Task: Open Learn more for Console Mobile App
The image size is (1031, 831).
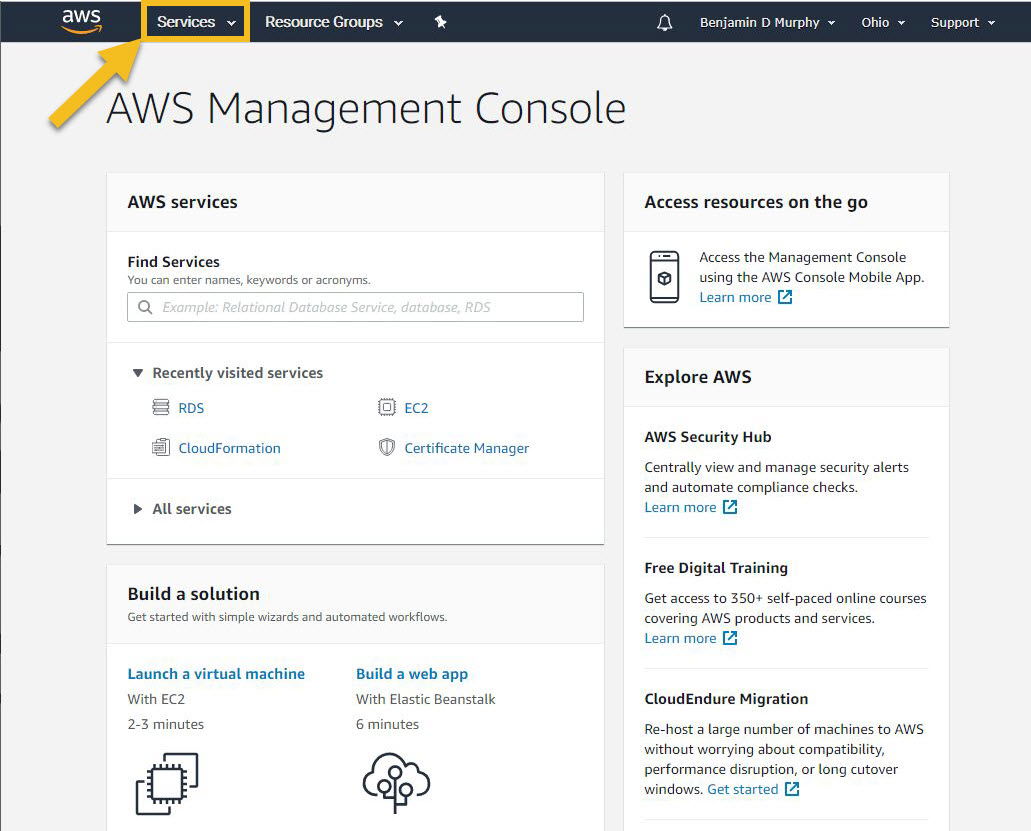Action: coord(735,297)
